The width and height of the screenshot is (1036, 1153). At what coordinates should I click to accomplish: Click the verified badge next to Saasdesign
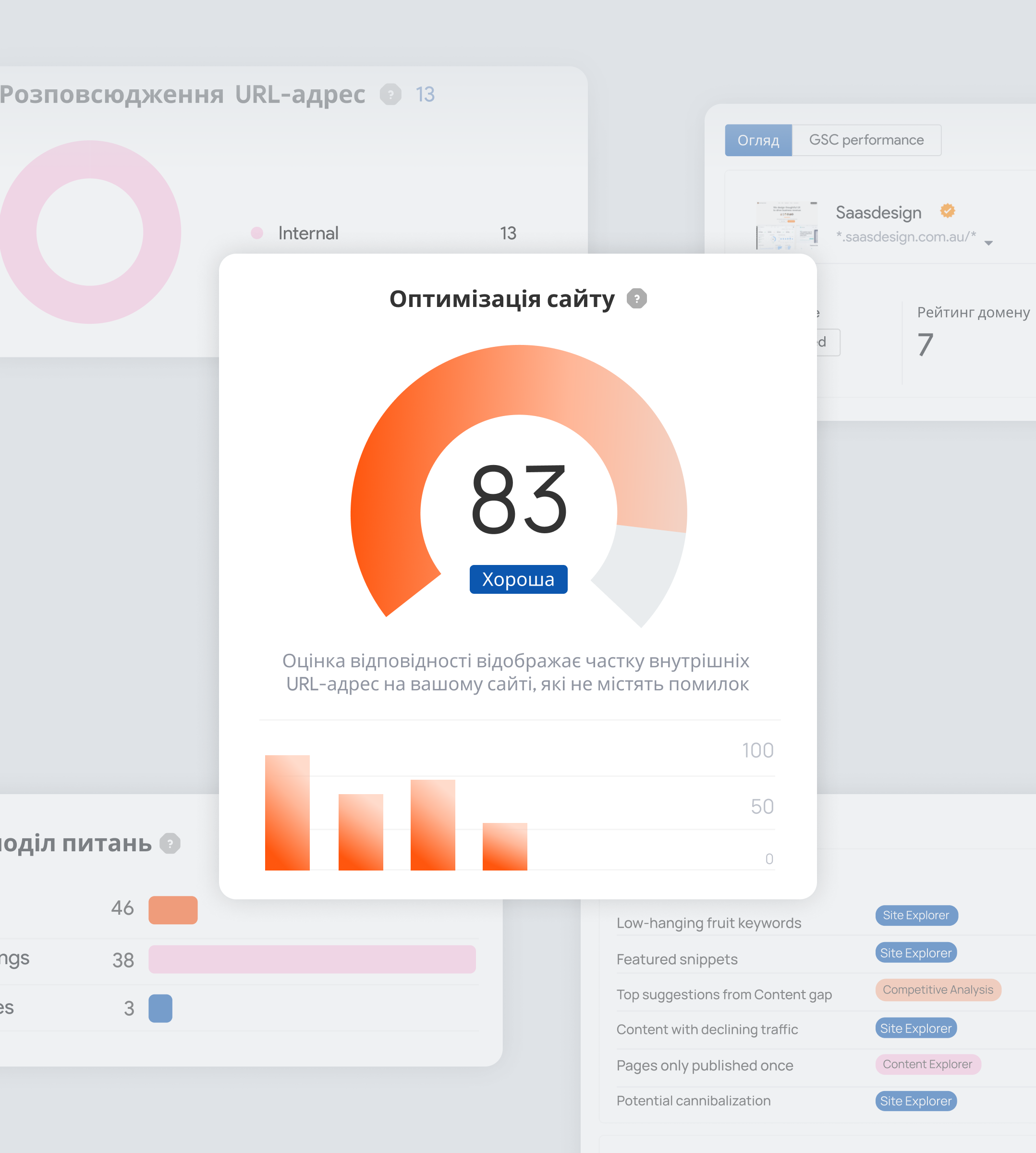click(947, 211)
